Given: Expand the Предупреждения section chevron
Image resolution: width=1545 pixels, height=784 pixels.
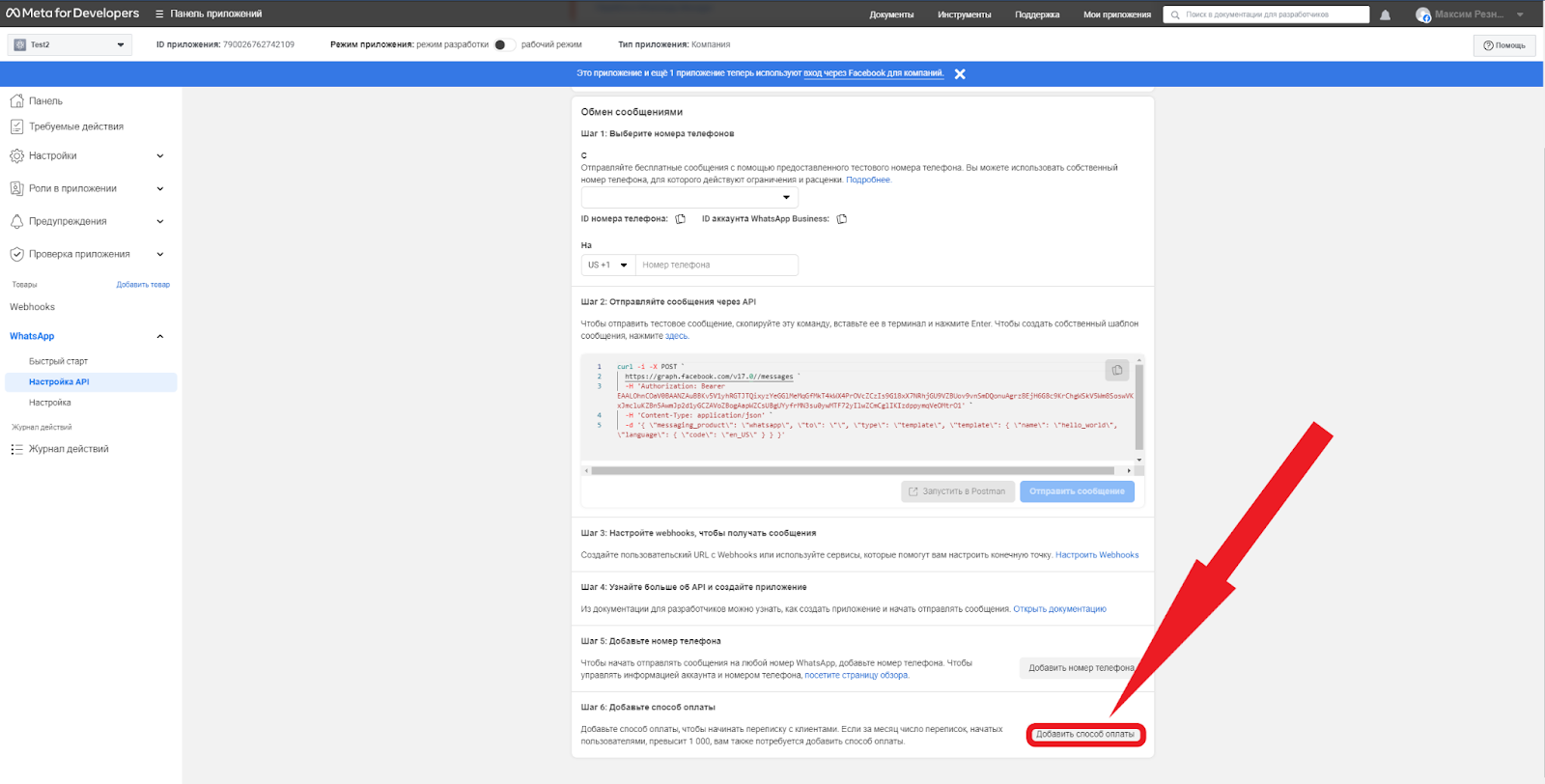Looking at the screenshot, I should click(x=160, y=221).
